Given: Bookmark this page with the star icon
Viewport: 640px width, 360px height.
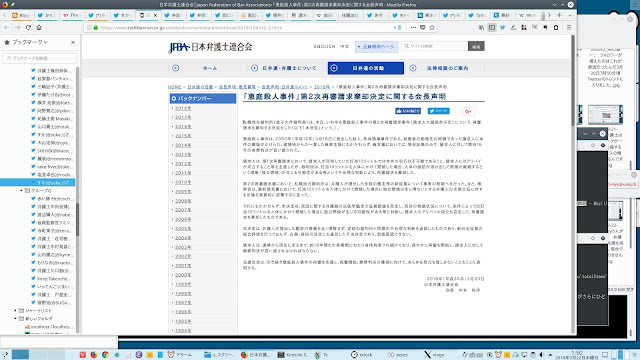Looking at the screenshot, I should pos(432,27).
